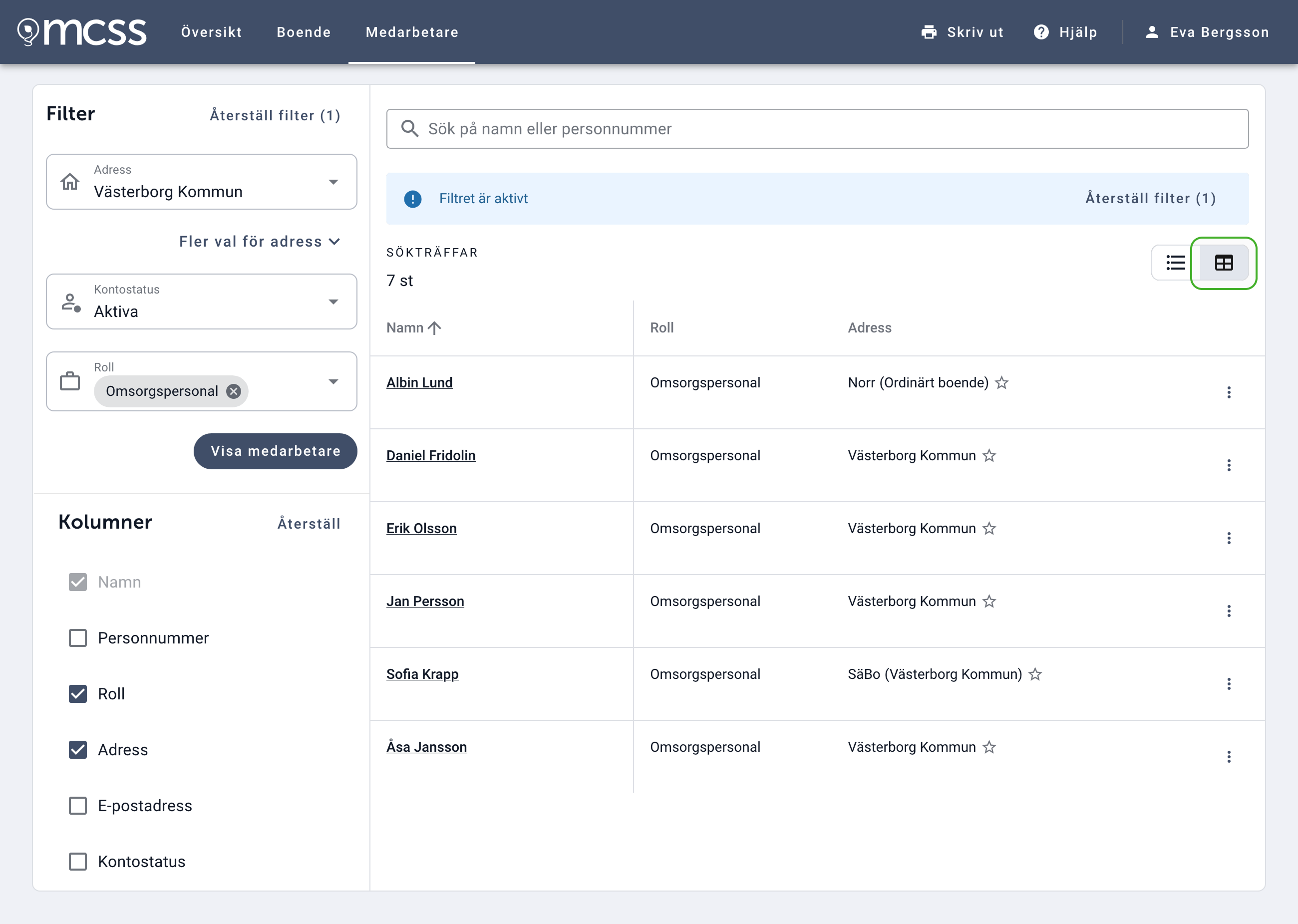Star Jan Persson's Västerborg Kommun address

pyautogui.click(x=989, y=602)
